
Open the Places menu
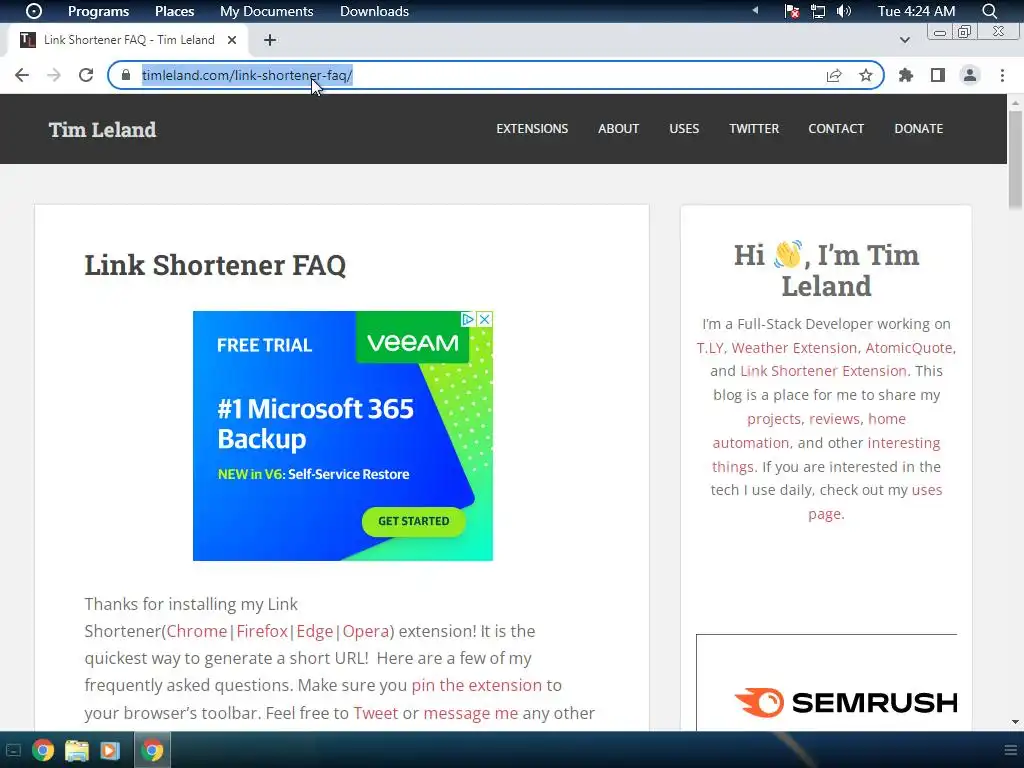[174, 11]
